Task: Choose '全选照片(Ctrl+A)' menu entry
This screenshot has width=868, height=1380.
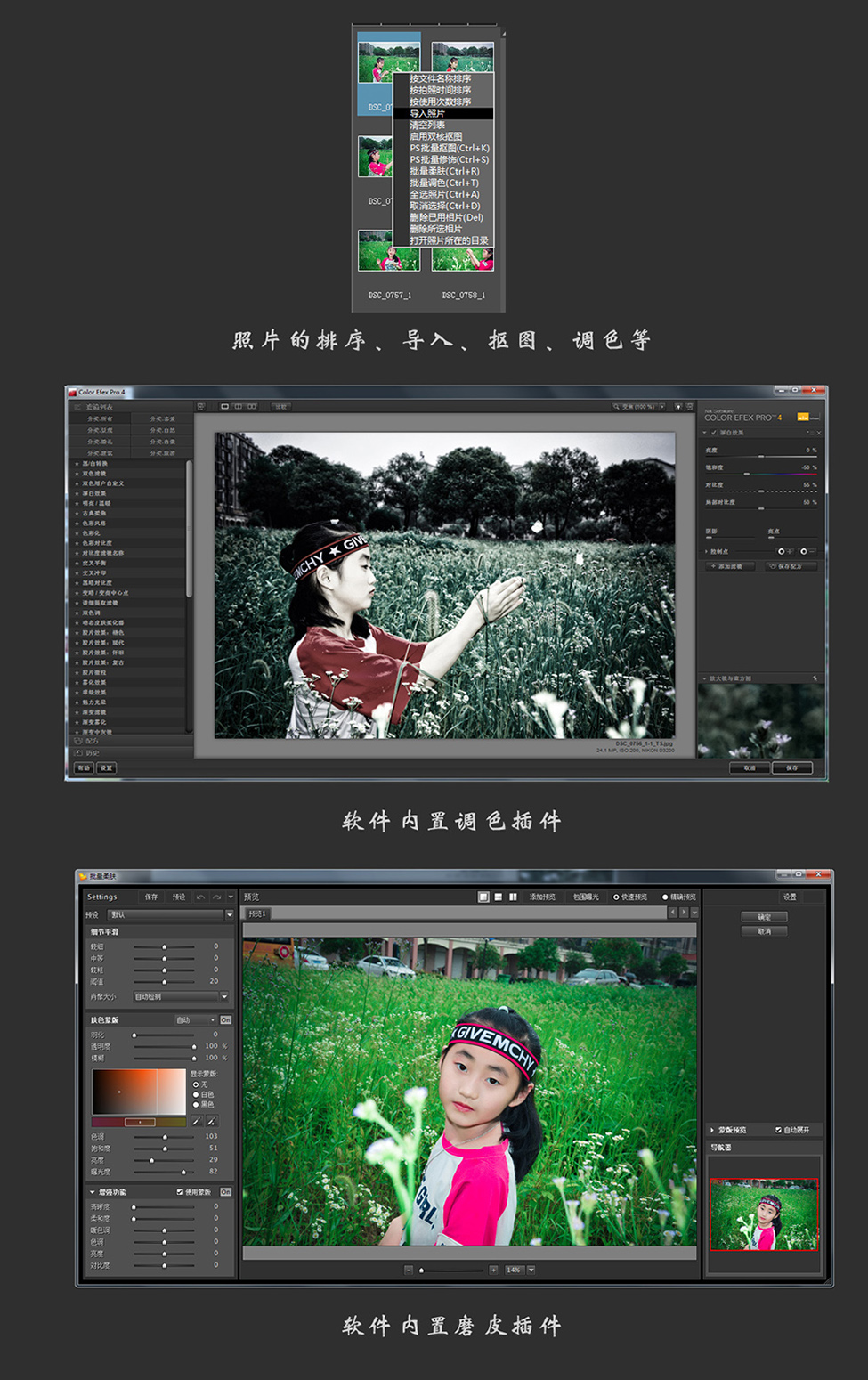Action: pyautogui.click(x=443, y=195)
